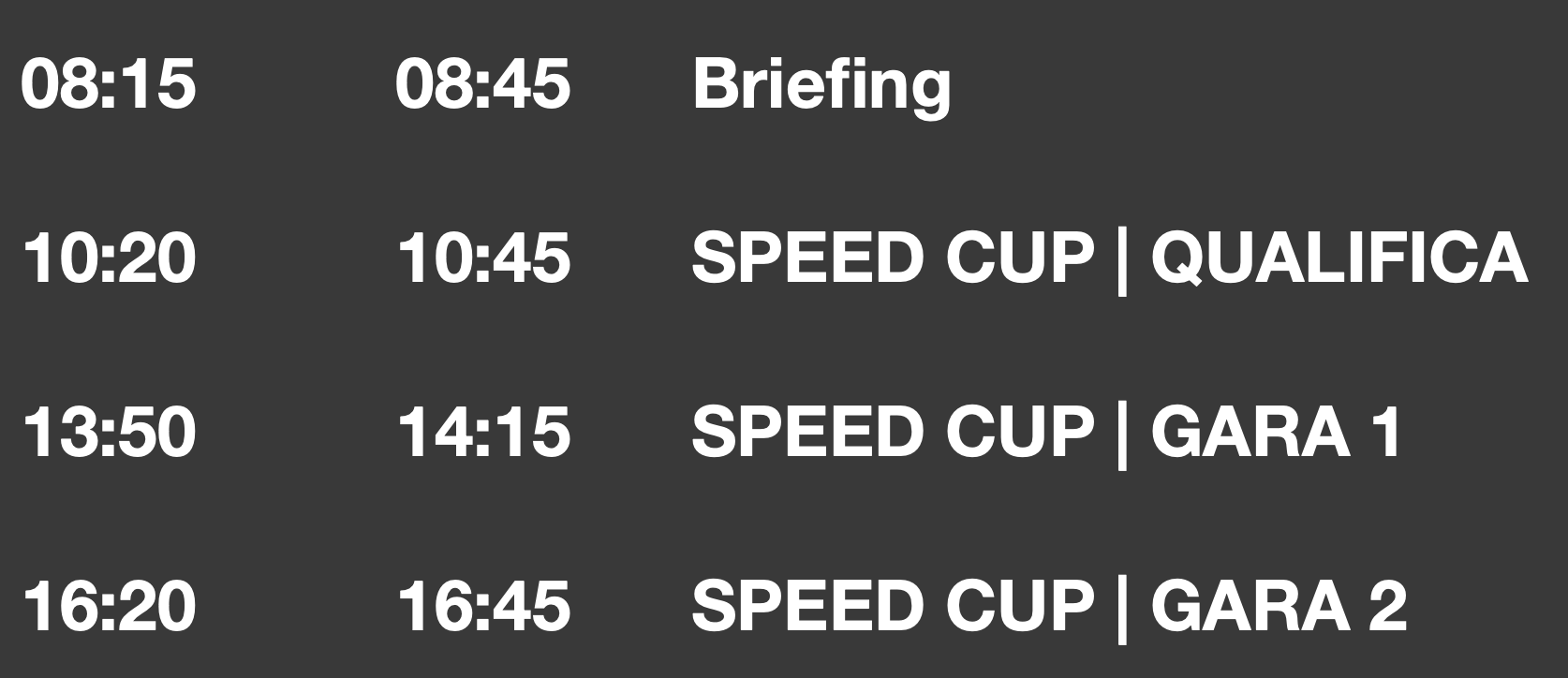Image resolution: width=1568 pixels, height=678 pixels.
Task: Click the 10:45 end time
Action: tap(483, 258)
